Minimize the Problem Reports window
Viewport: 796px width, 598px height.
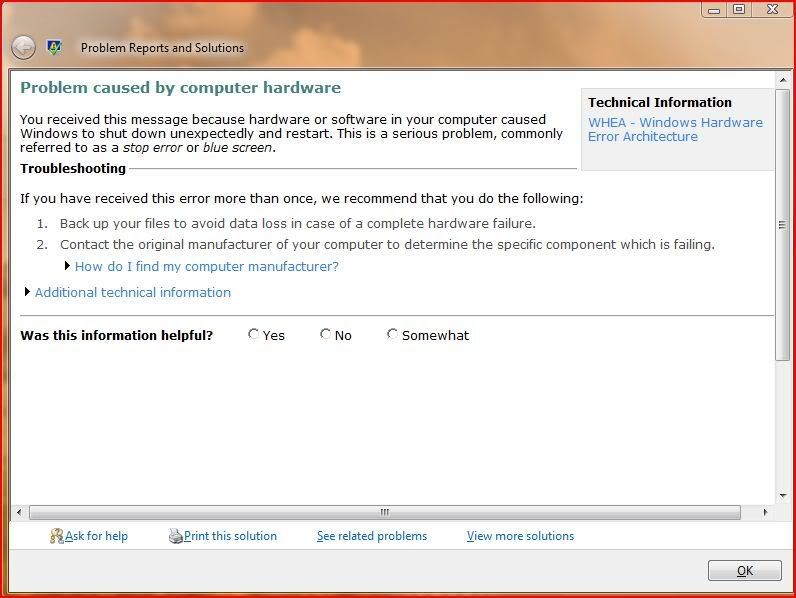coord(714,10)
